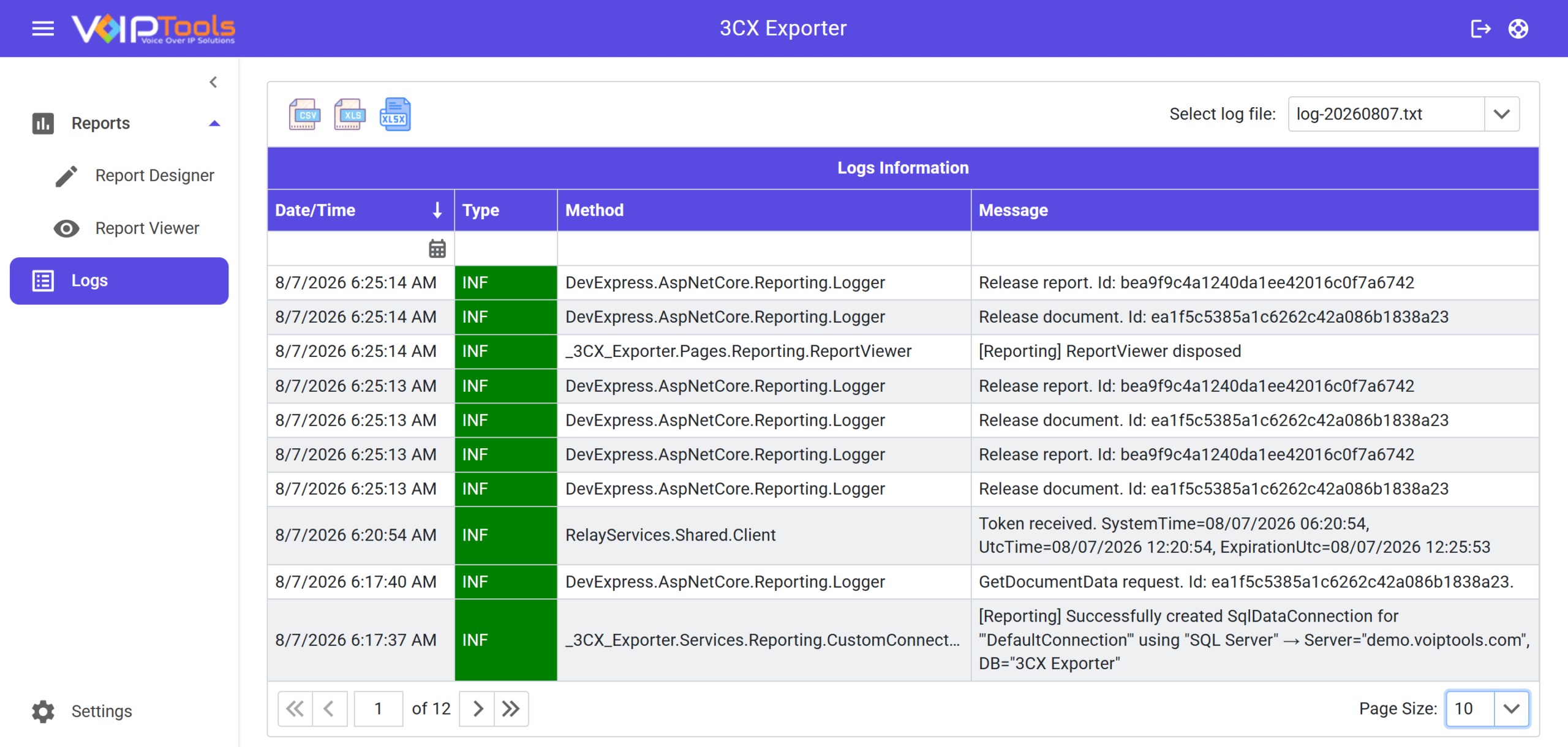The width and height of the screenshot is (1568, 747).
Task: Go to the next page
Action: click(477, 709)
